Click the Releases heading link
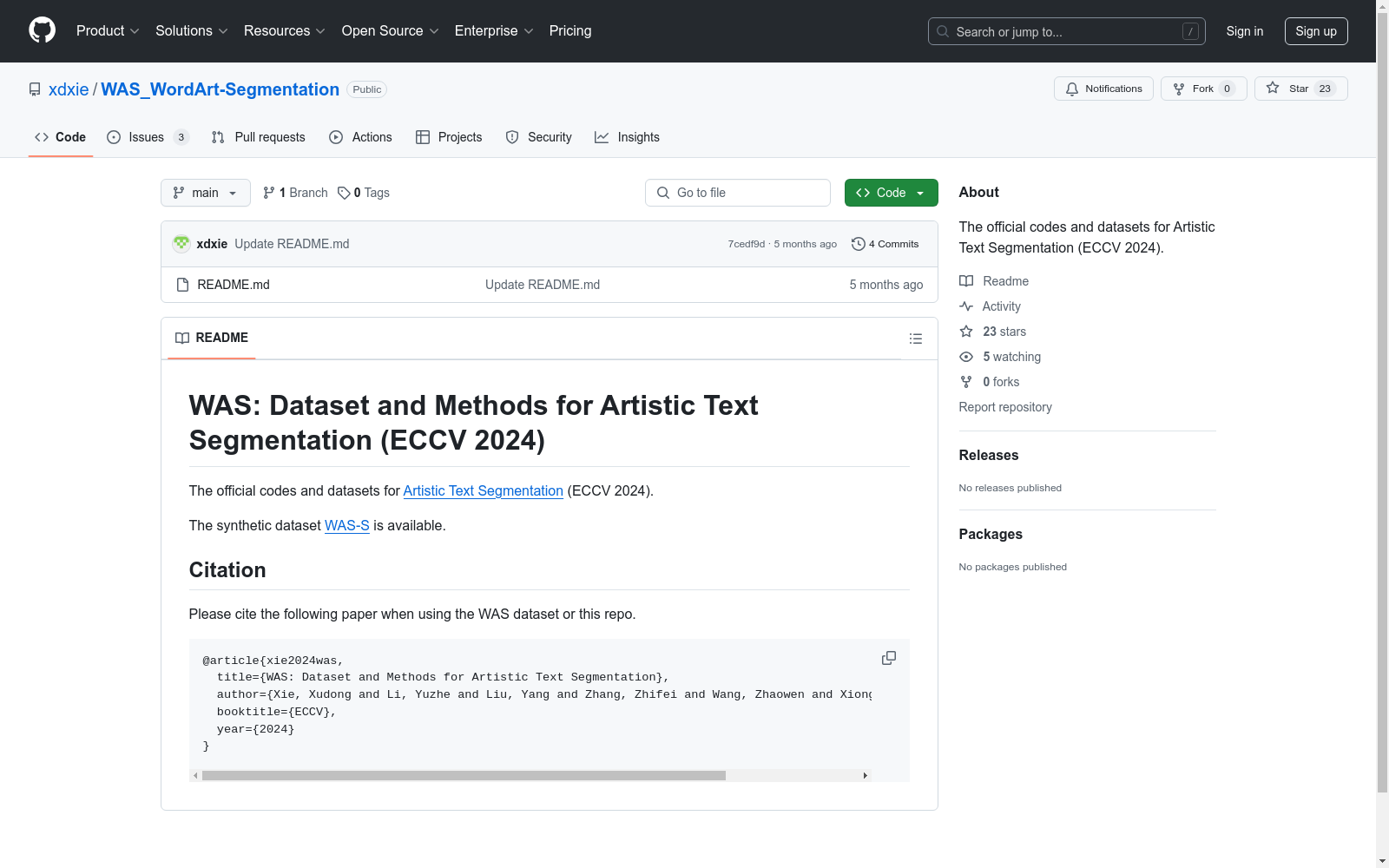The image size is (1389, 868). [x=989, y=455]
